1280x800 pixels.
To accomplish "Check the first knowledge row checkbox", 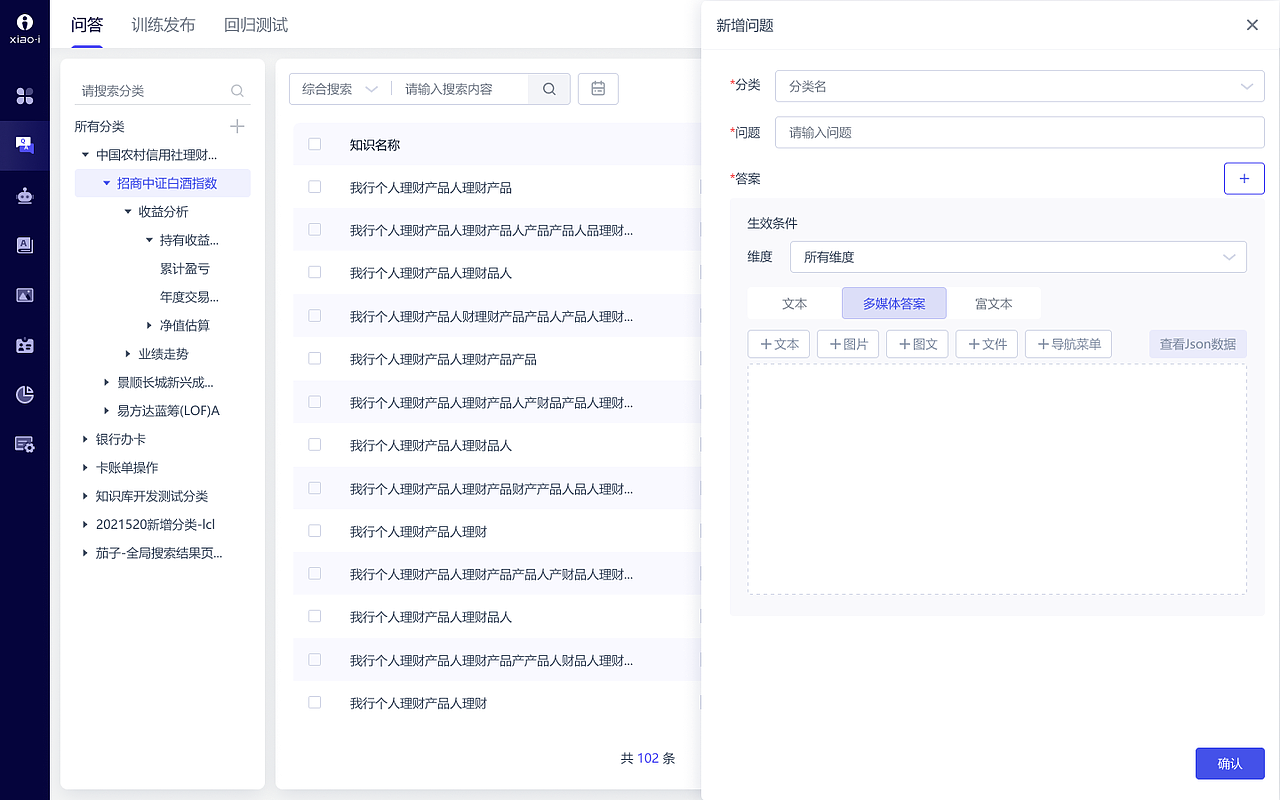I will click(x=315, y=186).
